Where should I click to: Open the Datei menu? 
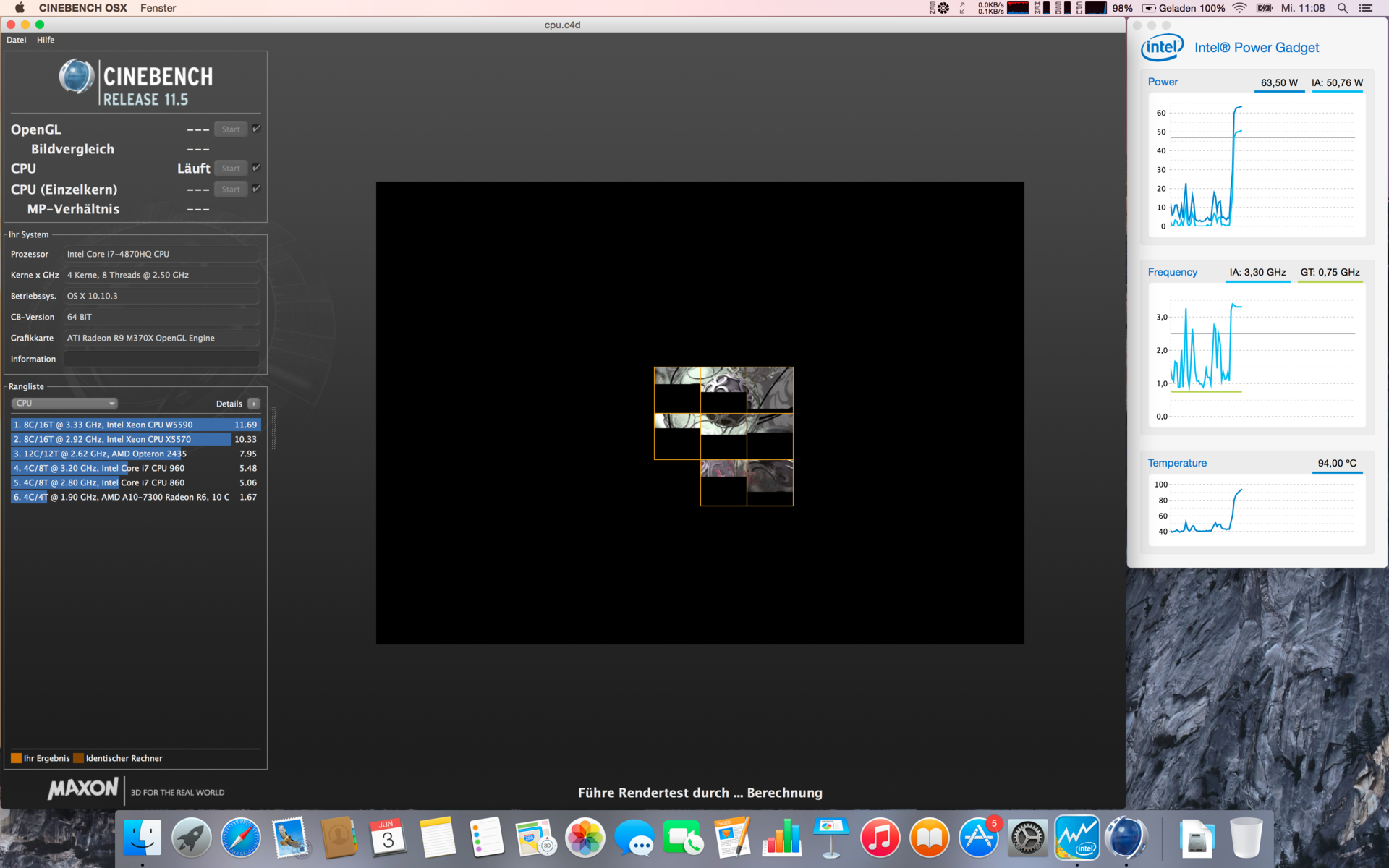point(16,40)
